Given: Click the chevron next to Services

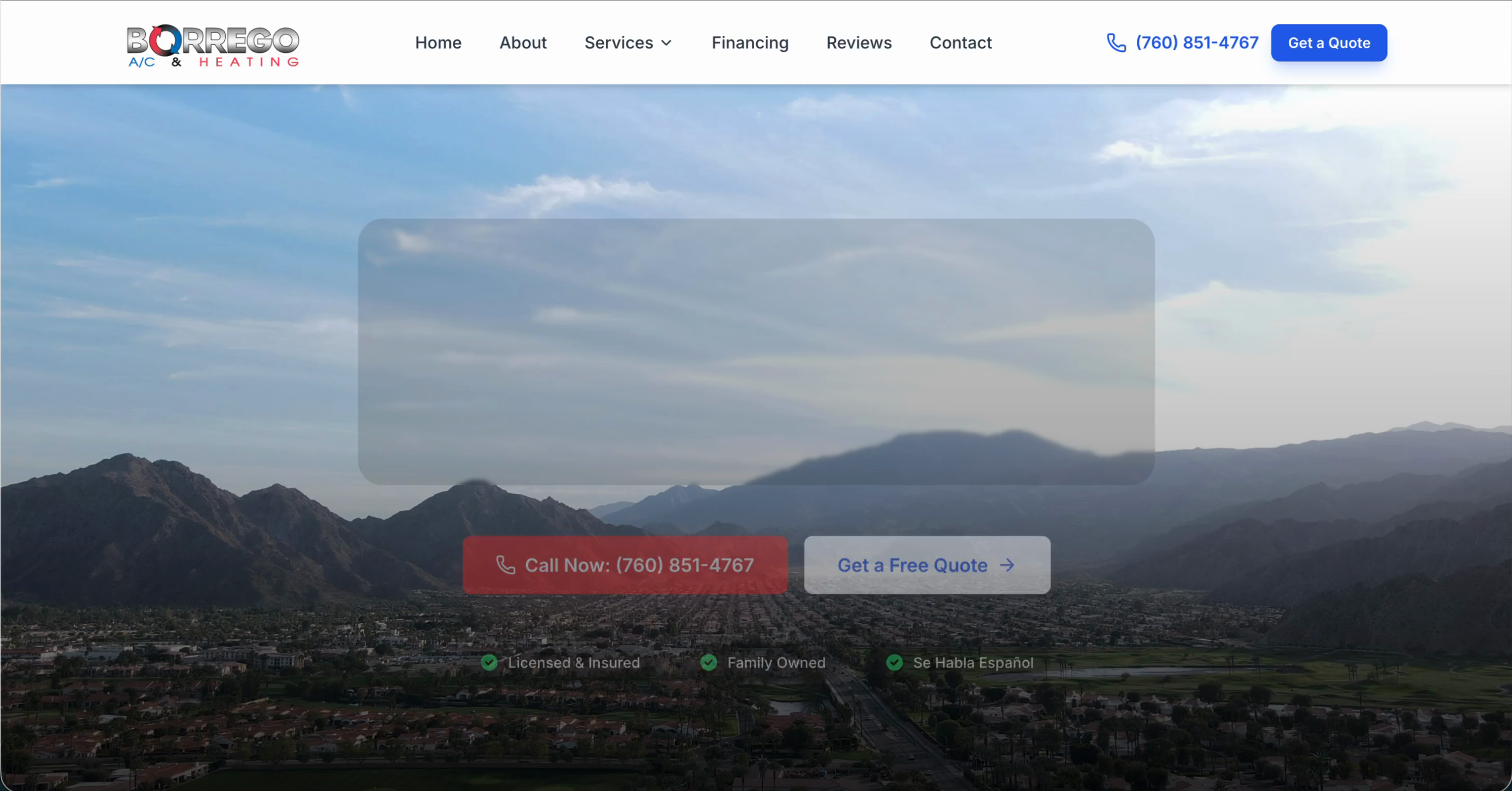Looking at the screenshot, I should (x=666, y=42).
